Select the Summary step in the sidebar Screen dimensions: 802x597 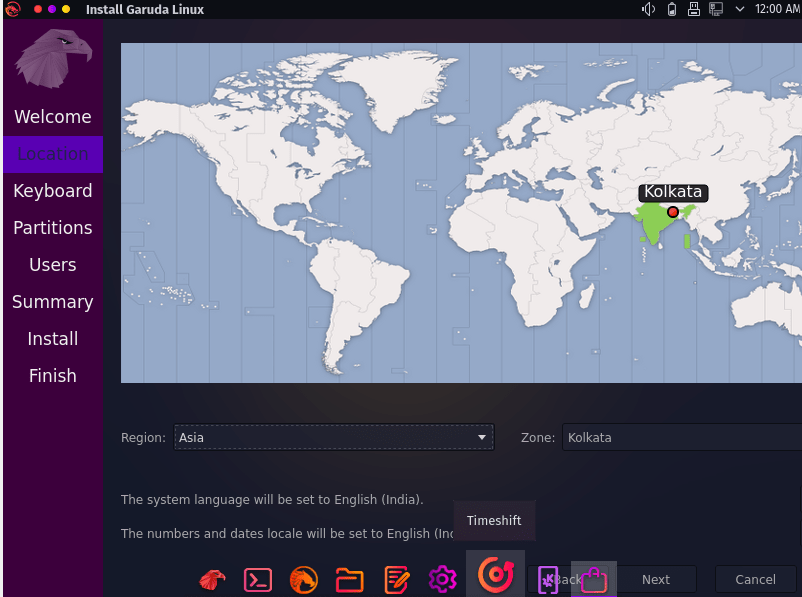pyautogui.click(x=53, y=302)
